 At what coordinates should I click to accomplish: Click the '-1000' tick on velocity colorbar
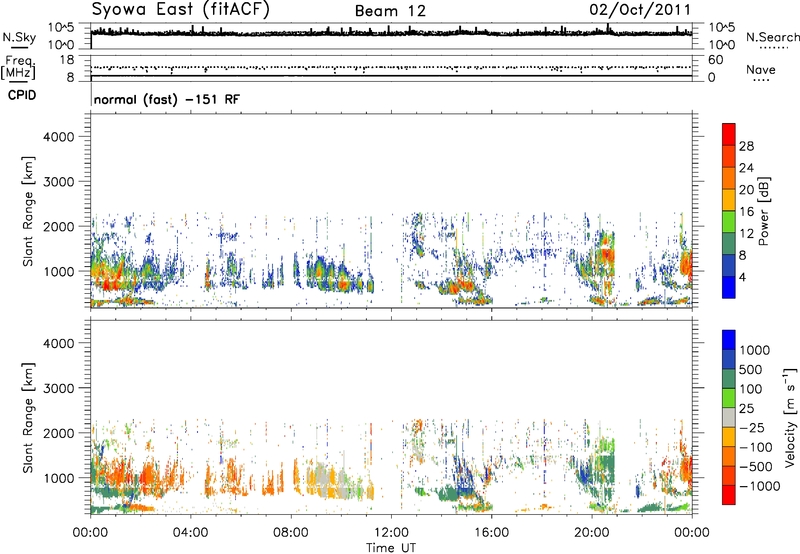(x=759, y=486)
